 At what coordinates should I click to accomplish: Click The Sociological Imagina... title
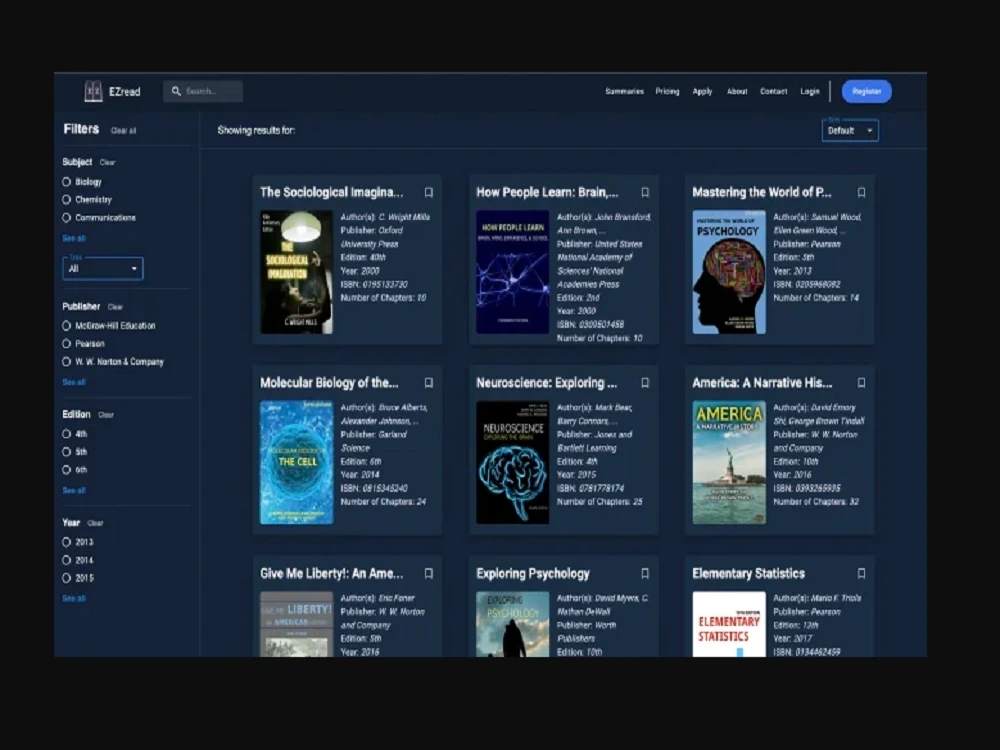tap(332, 192)
